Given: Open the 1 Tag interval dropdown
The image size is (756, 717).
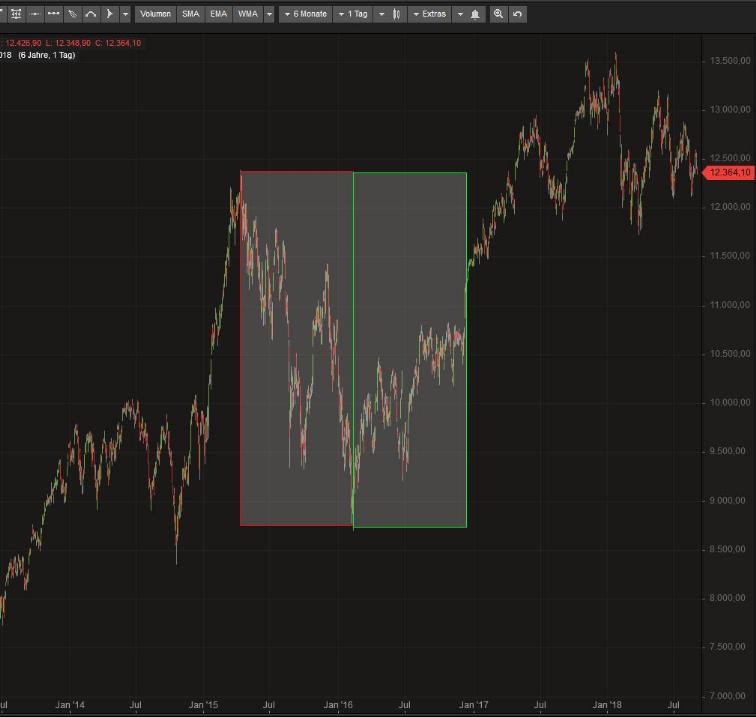Looking at the screenshot, I should pyautogui.click(x=353, y=14).
